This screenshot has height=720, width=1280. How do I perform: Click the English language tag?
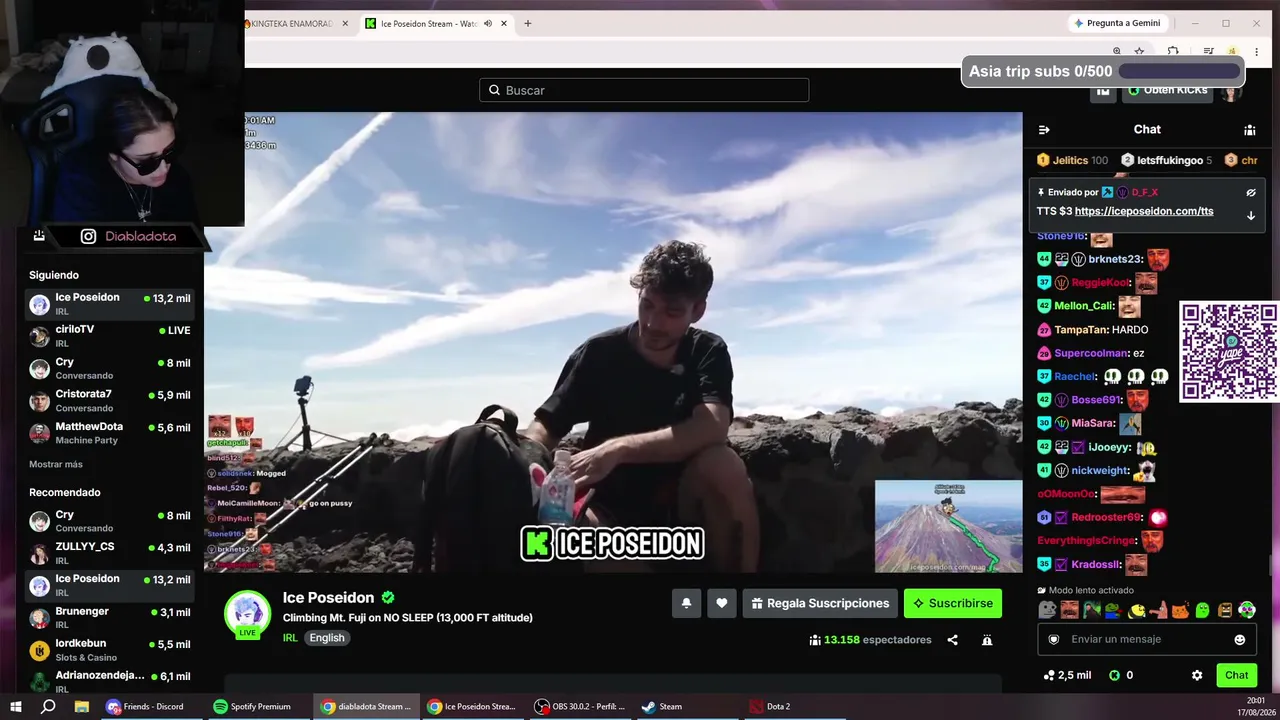[x=327, y=638]
